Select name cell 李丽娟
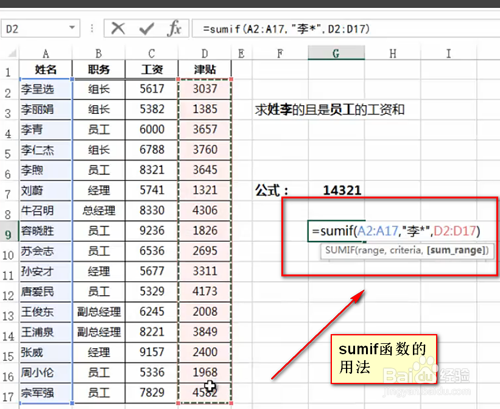The width and height of the screenshot is (500, 409). tap(46, 109)
